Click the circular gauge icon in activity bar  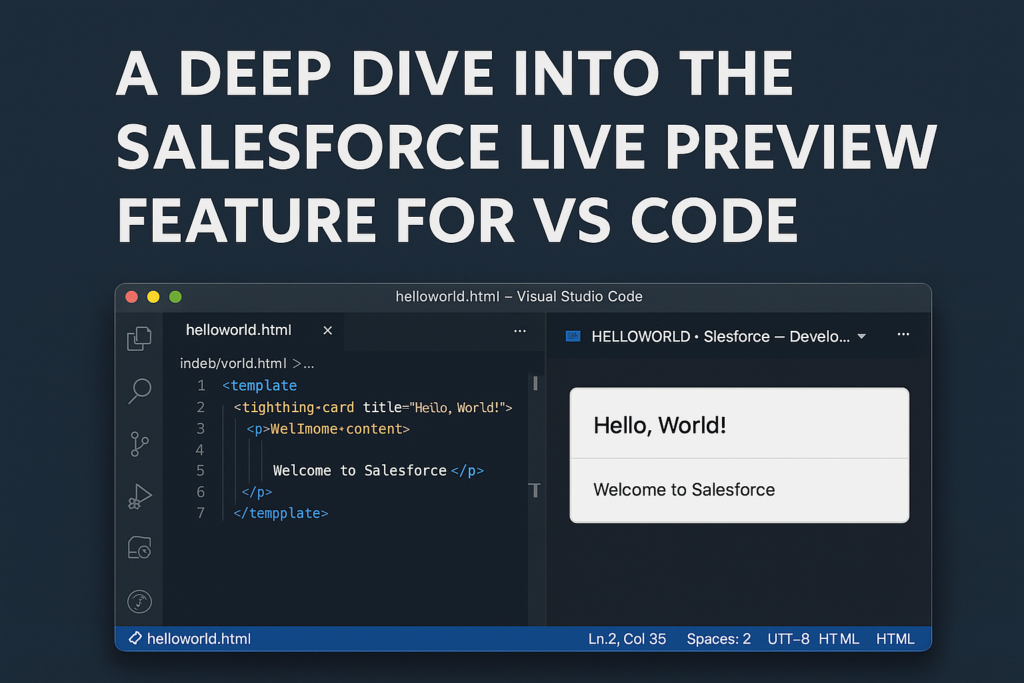point(139,601)
